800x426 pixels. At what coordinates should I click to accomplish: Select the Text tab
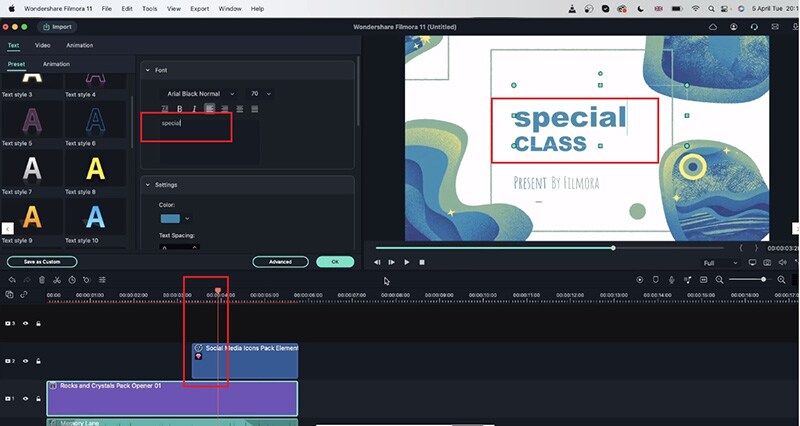point(13,45)
